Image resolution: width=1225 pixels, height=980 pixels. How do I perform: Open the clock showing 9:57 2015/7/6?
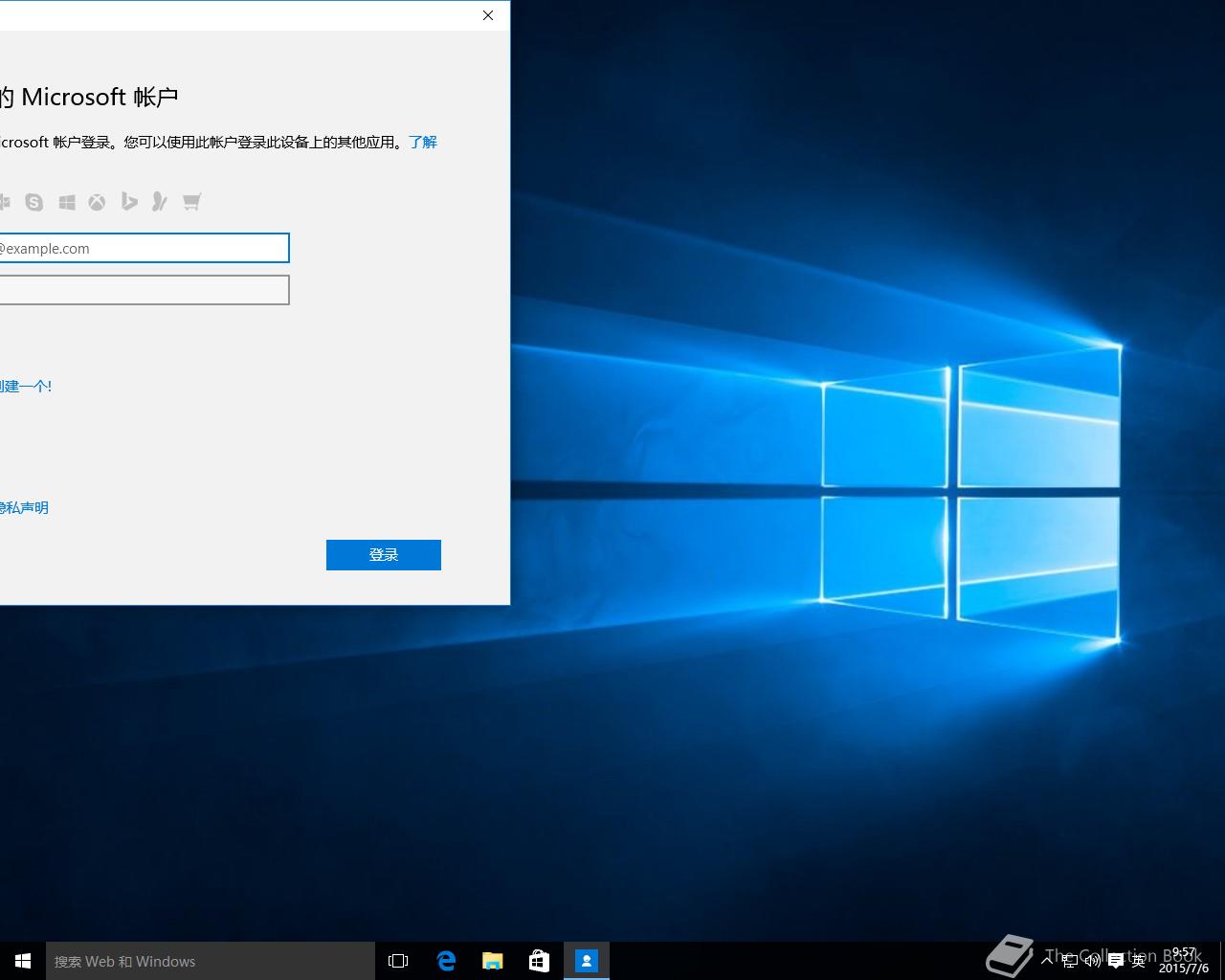(x=1184, y=961)
